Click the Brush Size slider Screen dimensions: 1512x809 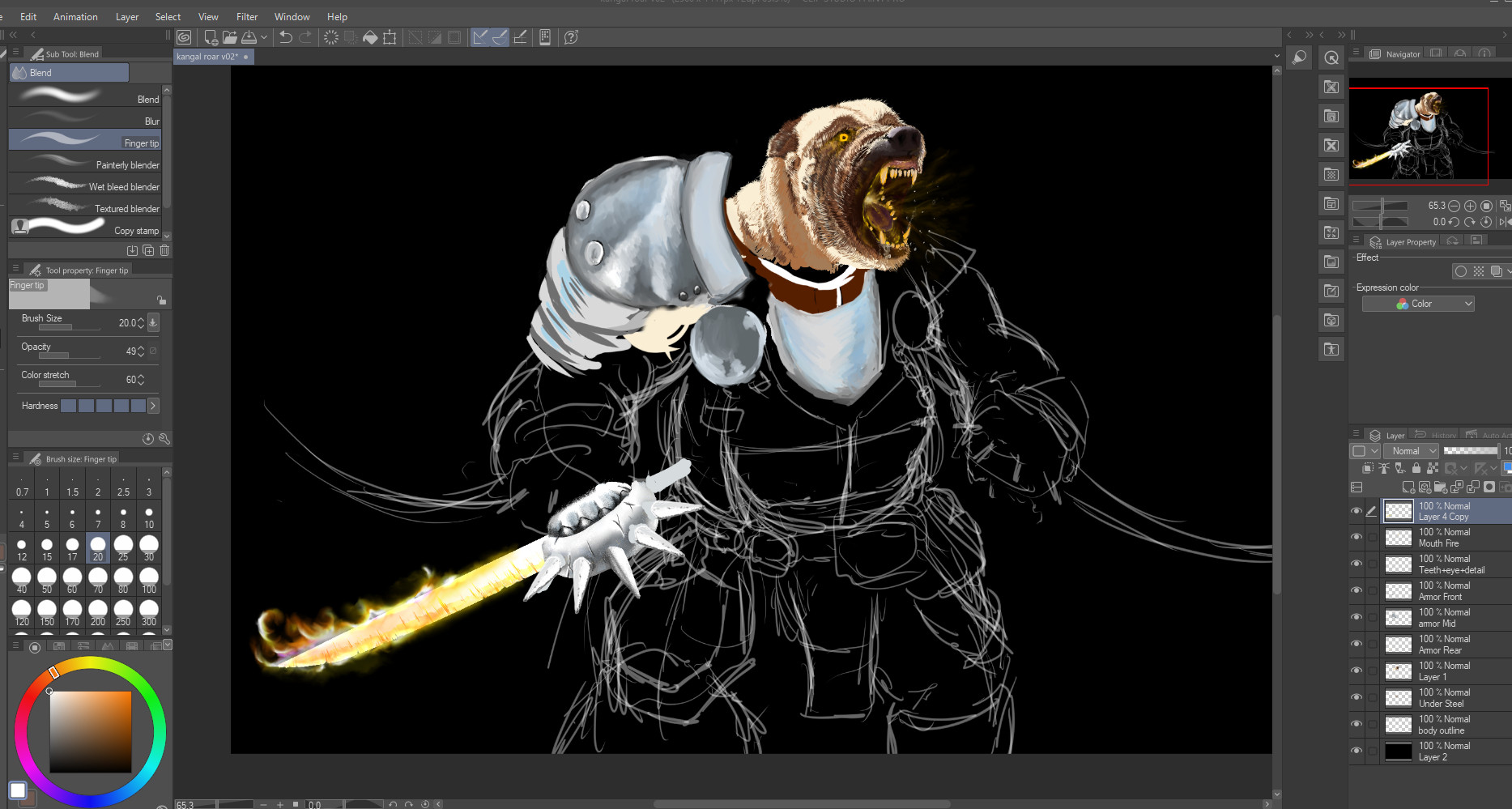(69, 327)
